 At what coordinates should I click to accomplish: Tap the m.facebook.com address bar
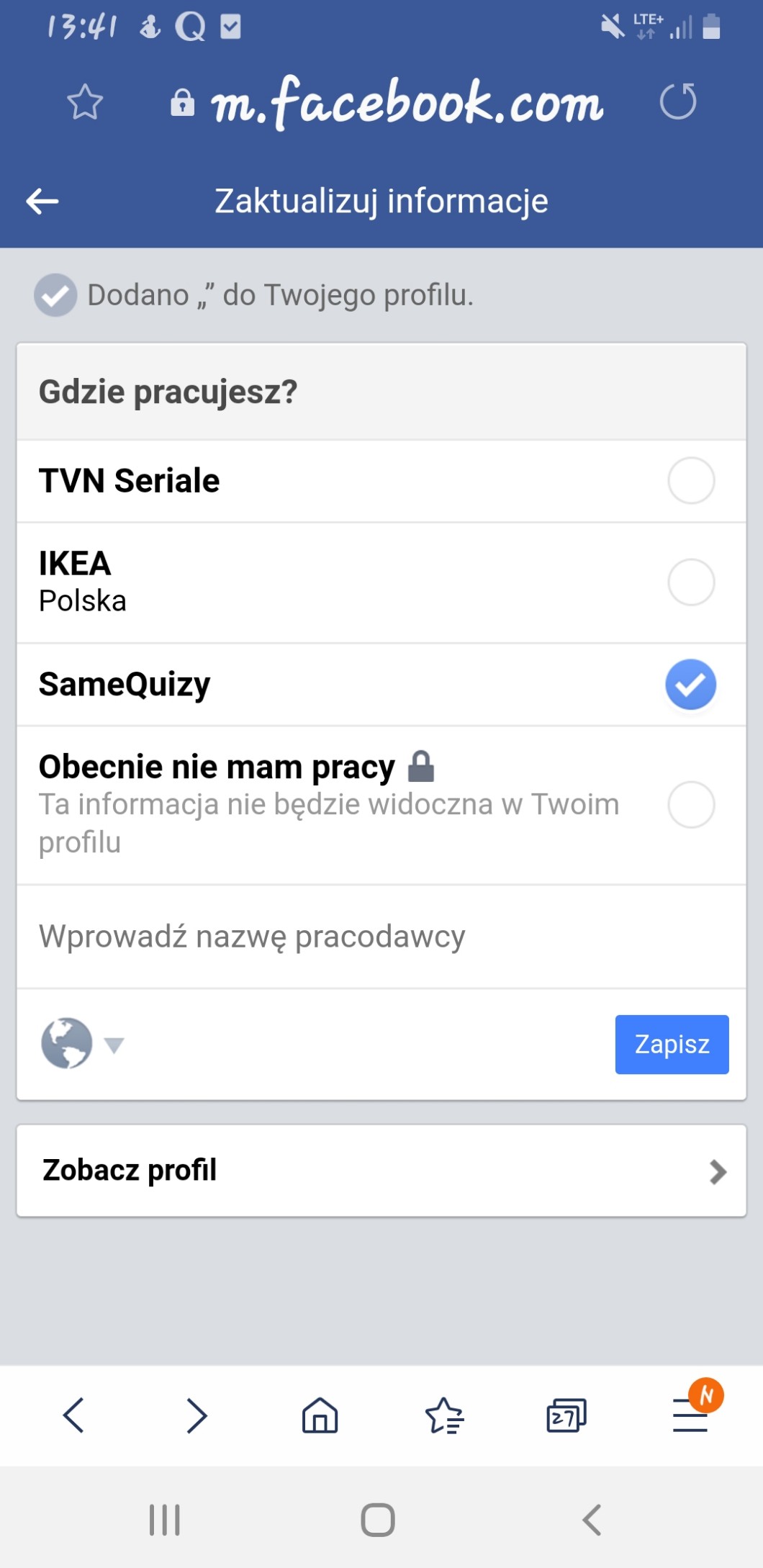pyautogui.click(x=407, y=103)
